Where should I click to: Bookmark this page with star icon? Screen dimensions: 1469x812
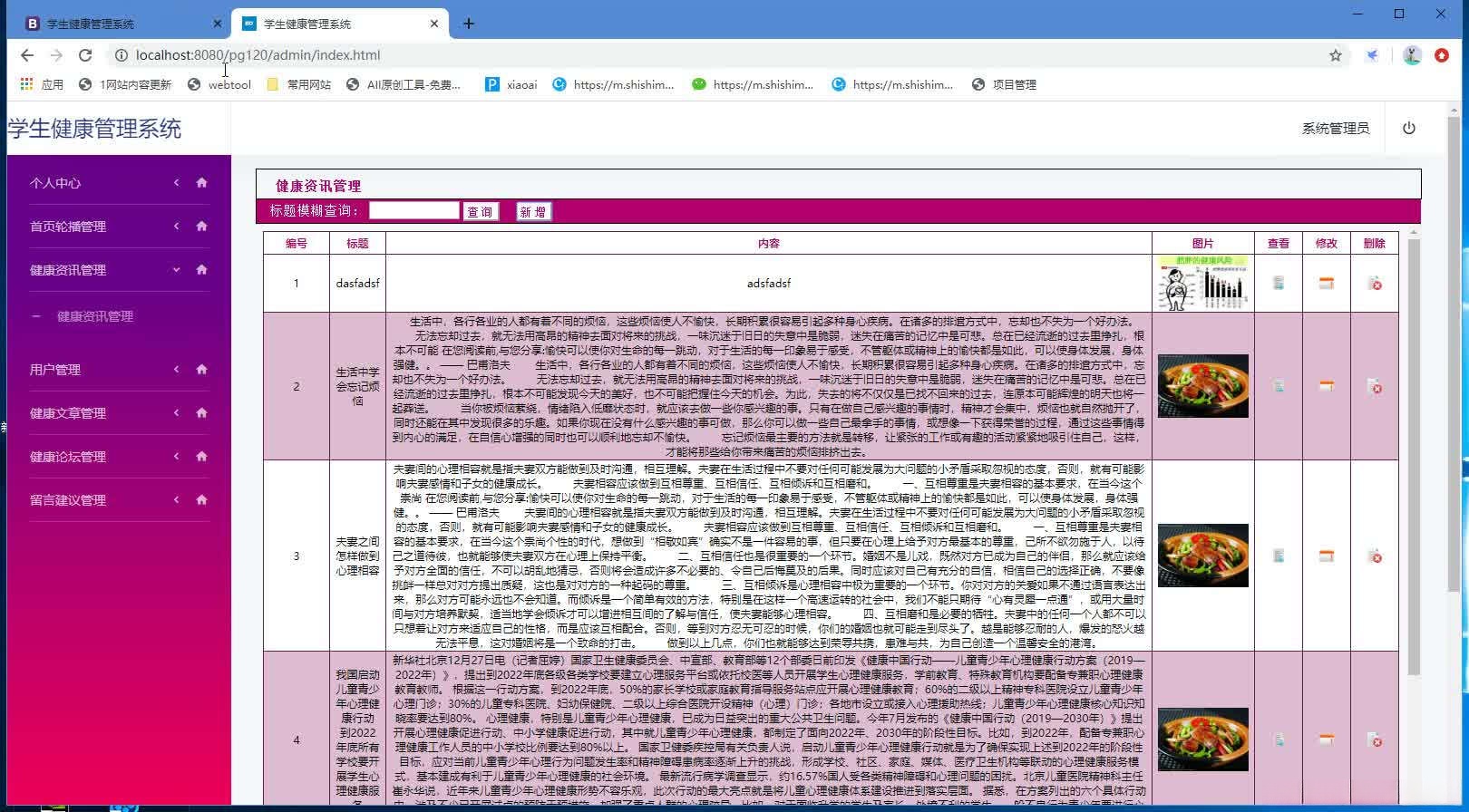pos(1336,55)
